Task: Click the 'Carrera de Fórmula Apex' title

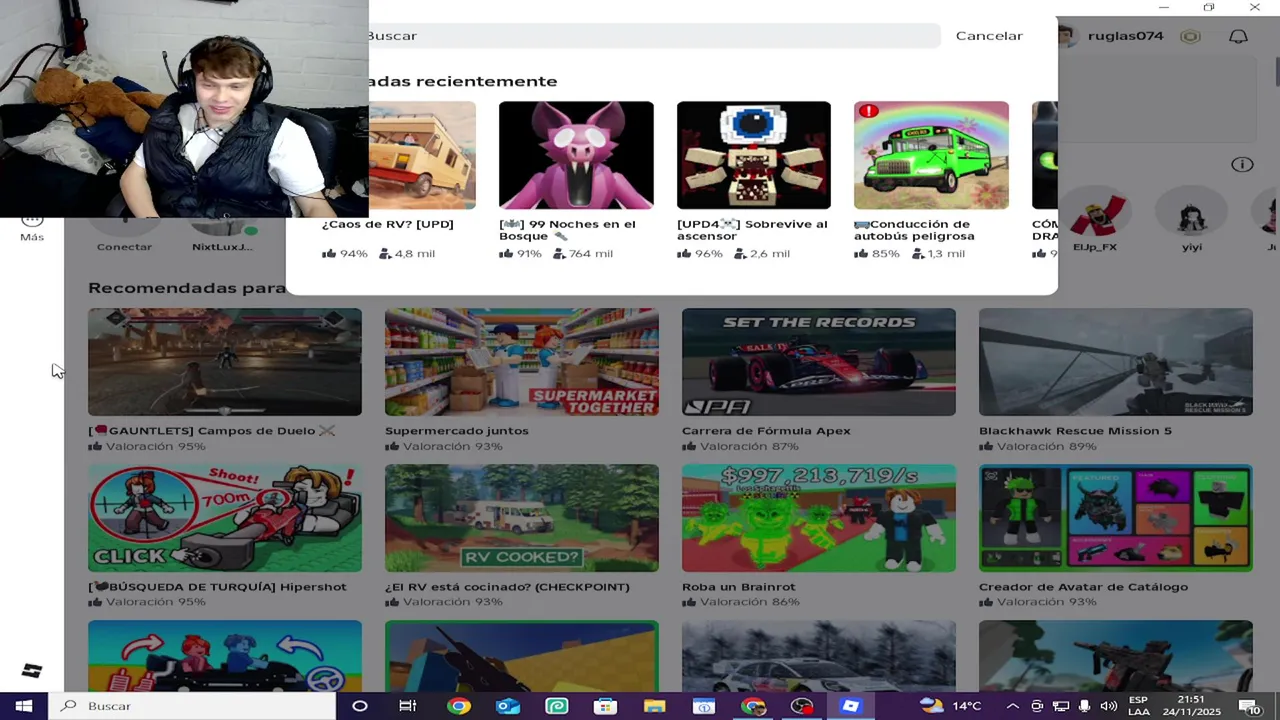Action: (x=766, y=431)
